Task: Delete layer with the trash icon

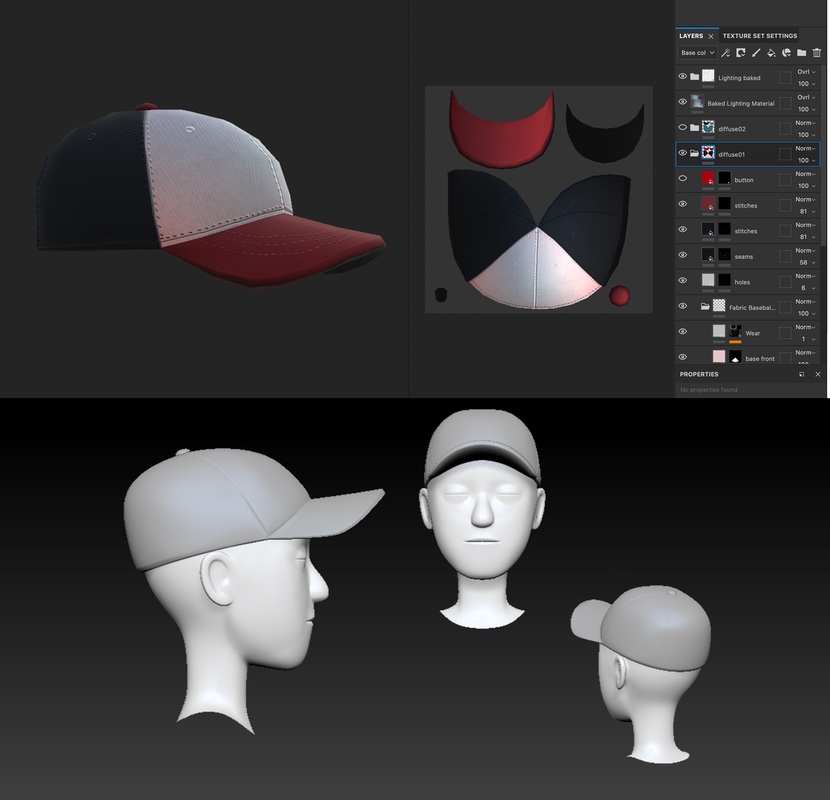Action: (x=817, y=52)
